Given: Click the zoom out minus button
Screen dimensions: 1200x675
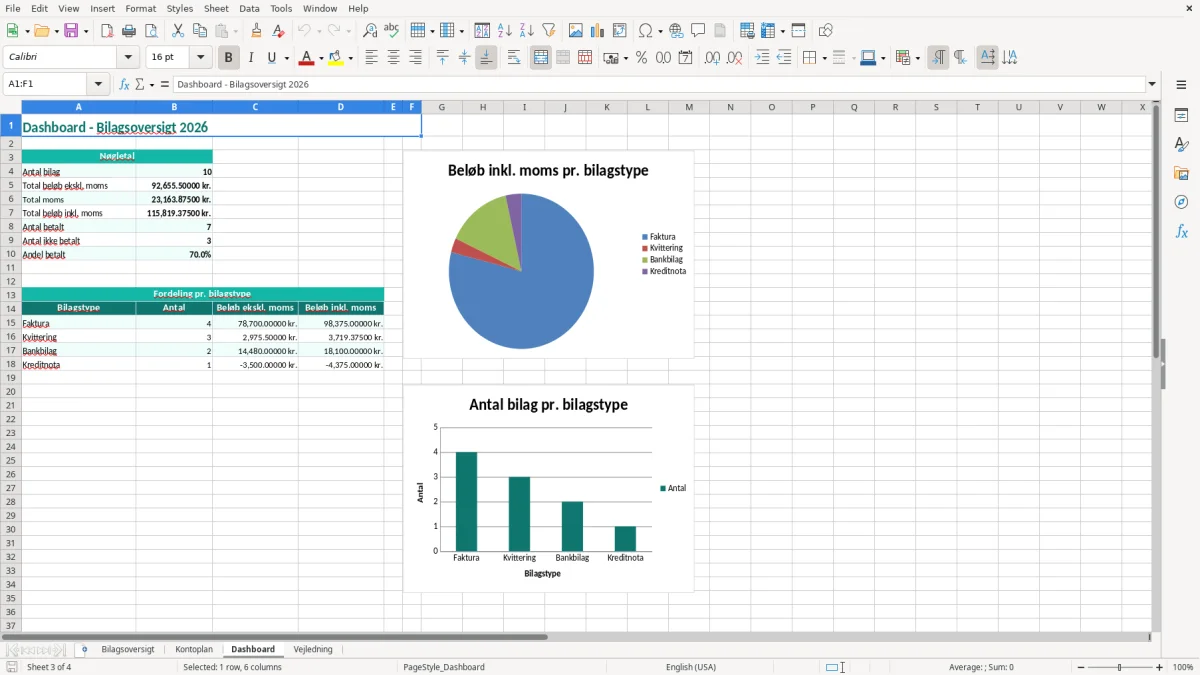Looking at the screenshot, I should coord(1081,667).
